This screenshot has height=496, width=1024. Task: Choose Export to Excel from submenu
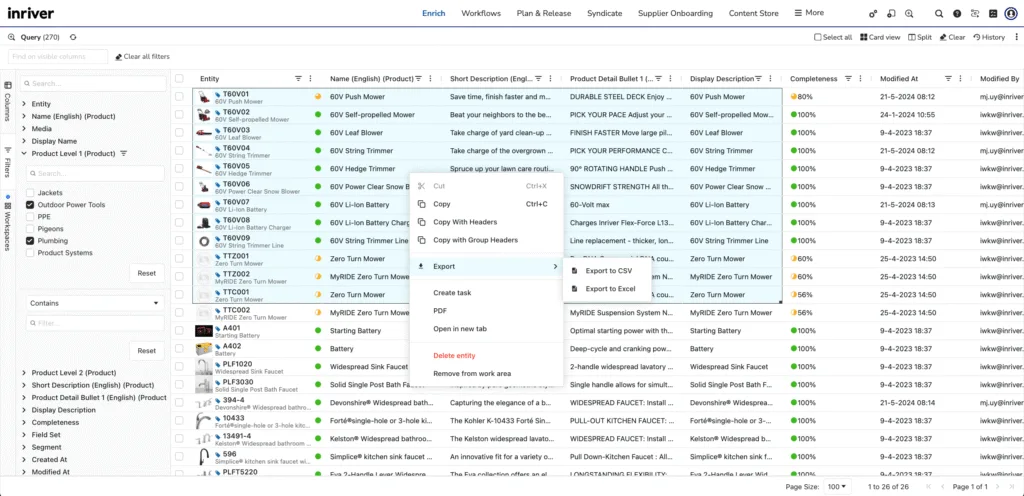[610, 289]
